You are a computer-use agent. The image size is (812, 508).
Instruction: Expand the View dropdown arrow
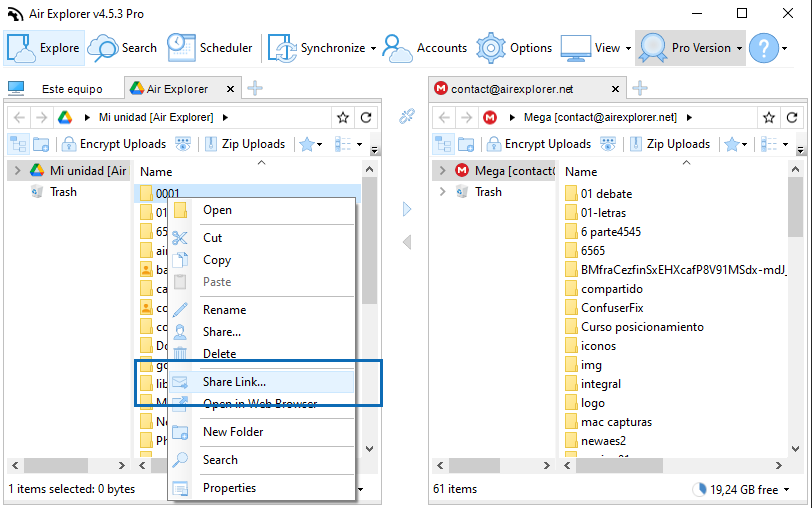coord(628,49)
